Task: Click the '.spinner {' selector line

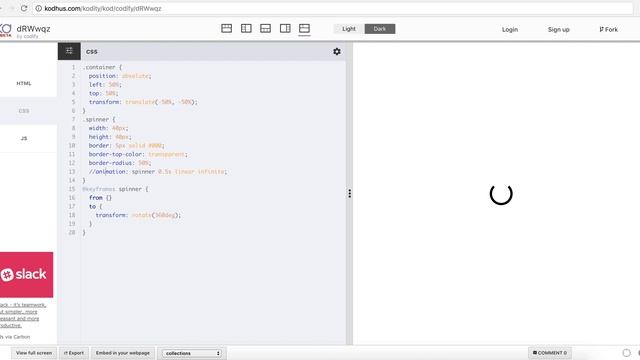Action: (x=99, y=119)
